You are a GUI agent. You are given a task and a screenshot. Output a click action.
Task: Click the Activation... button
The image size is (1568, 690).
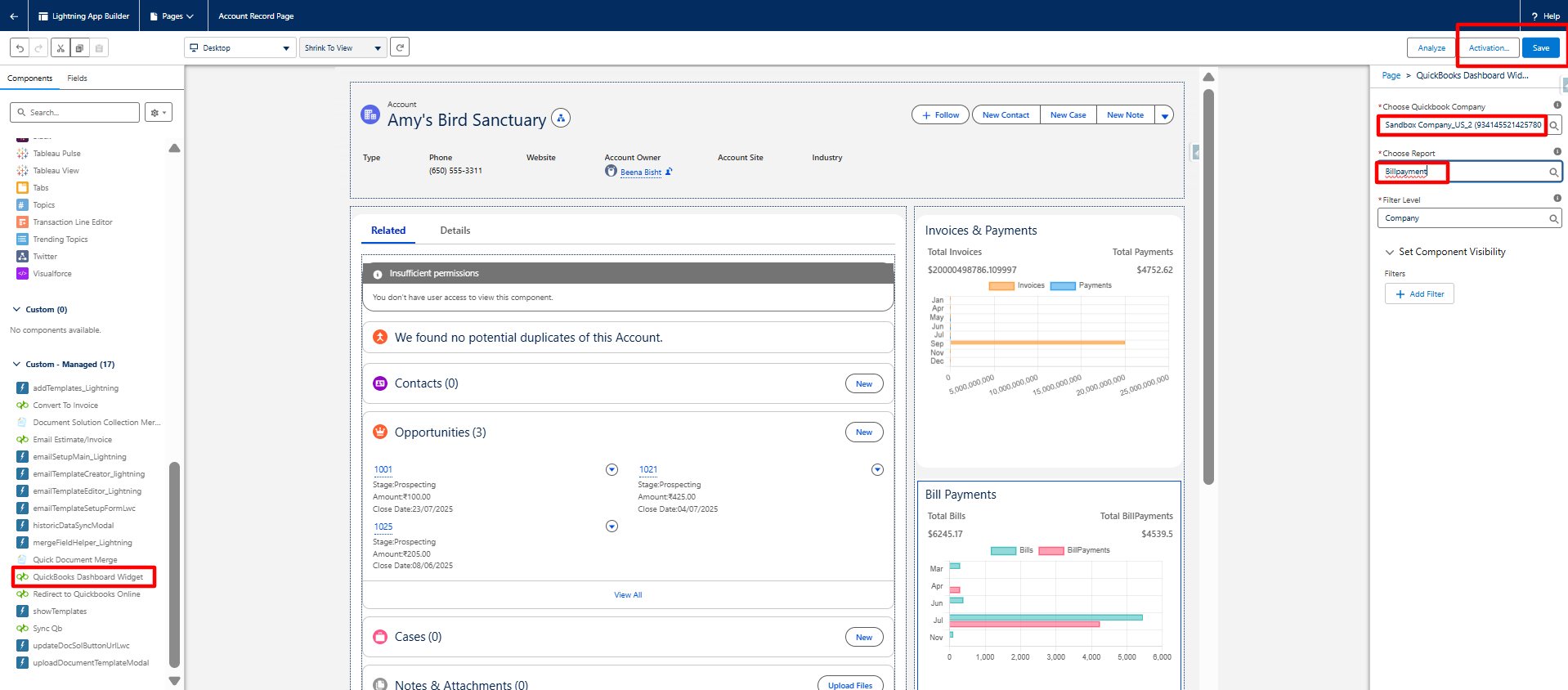click(x=1489, y=48)
